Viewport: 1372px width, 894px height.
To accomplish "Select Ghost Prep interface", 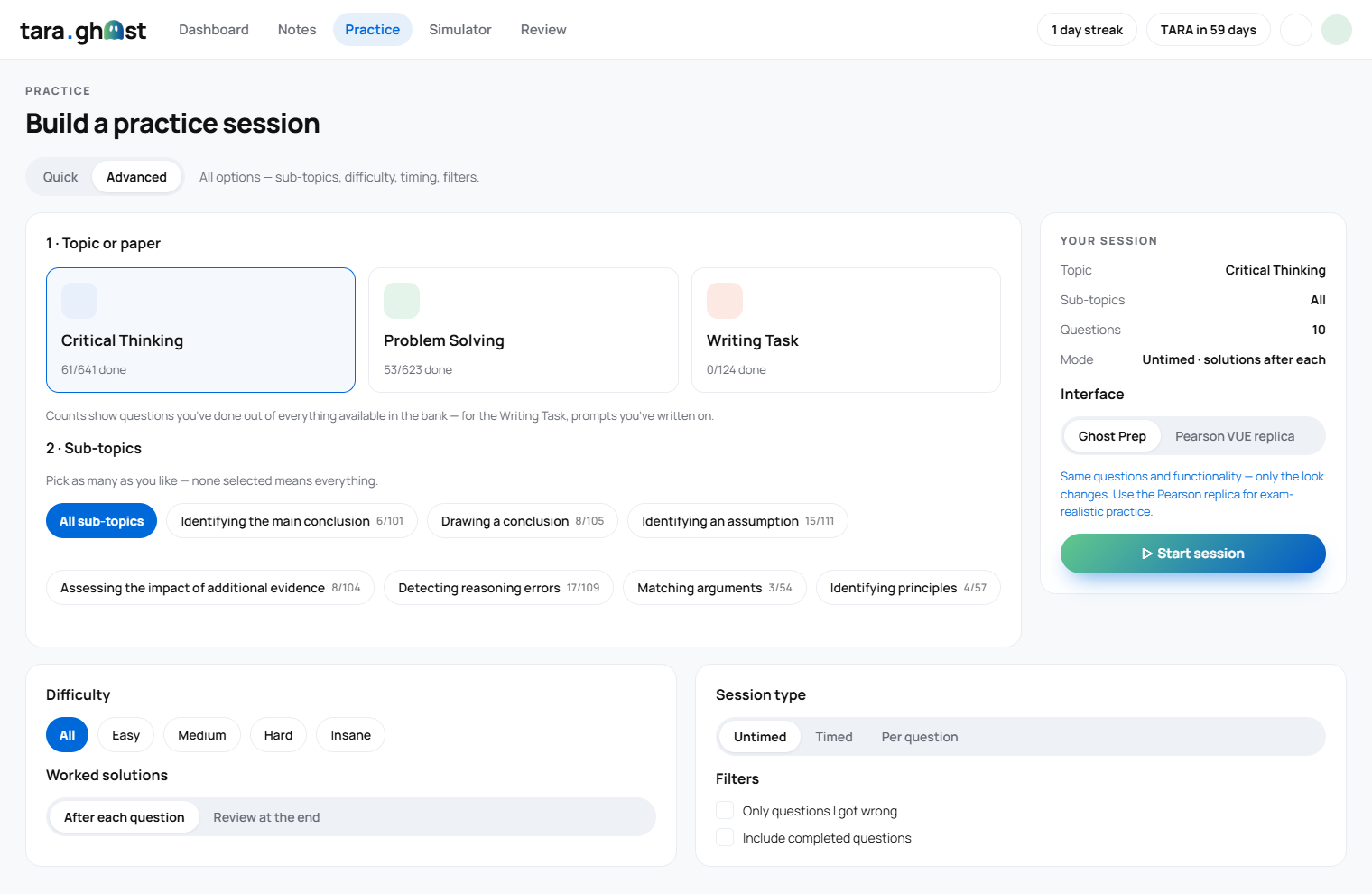I will [x=1112, y=436].
